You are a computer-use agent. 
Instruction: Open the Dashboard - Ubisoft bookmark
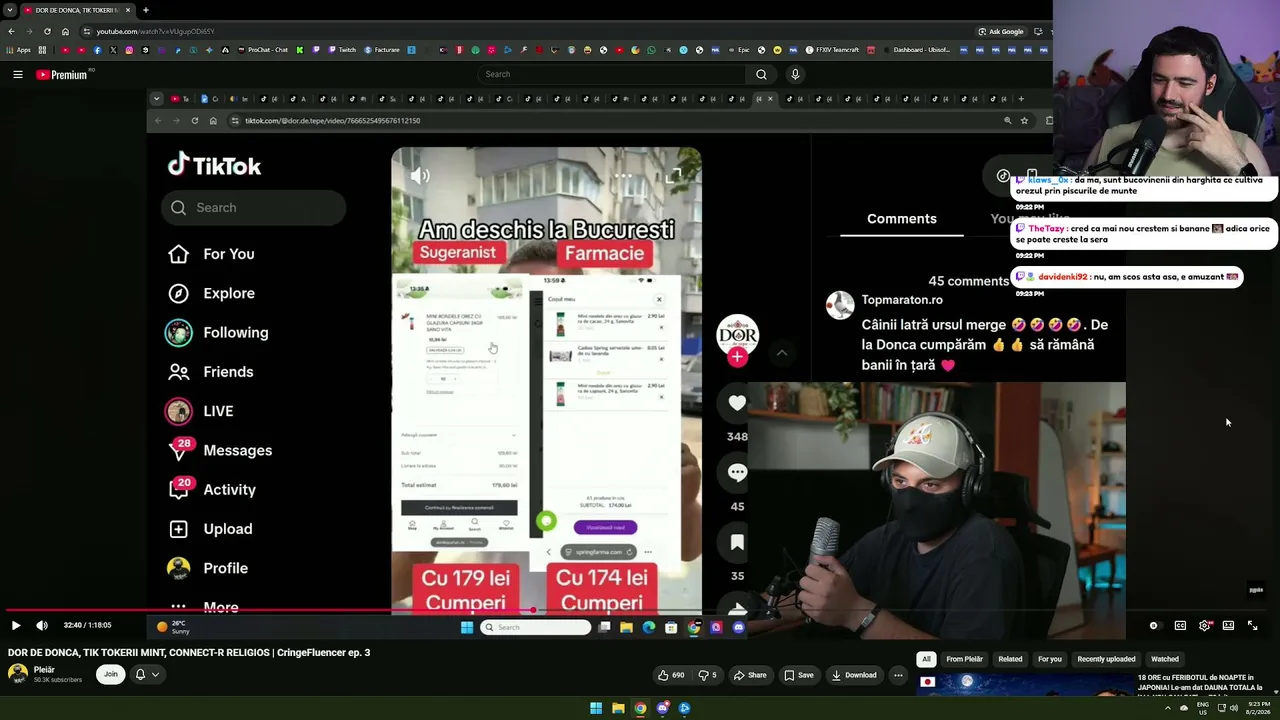point(916,50)
